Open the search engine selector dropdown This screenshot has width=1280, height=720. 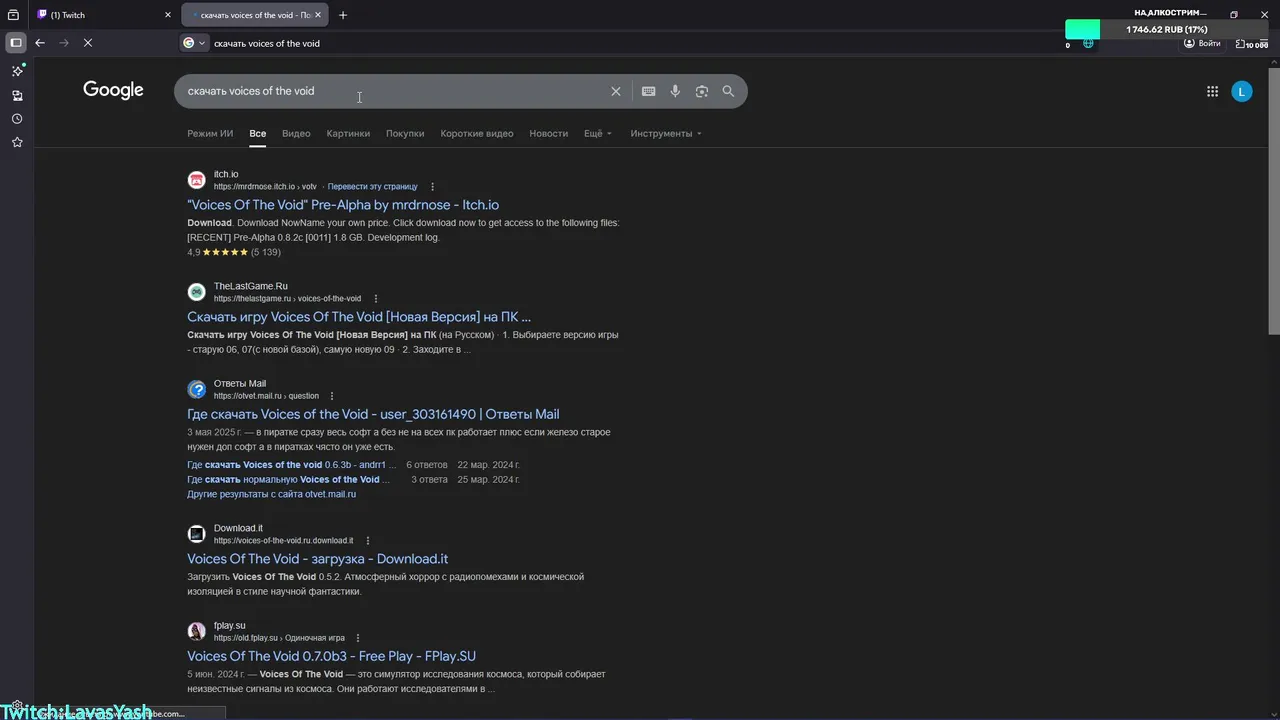coord(194,43)
